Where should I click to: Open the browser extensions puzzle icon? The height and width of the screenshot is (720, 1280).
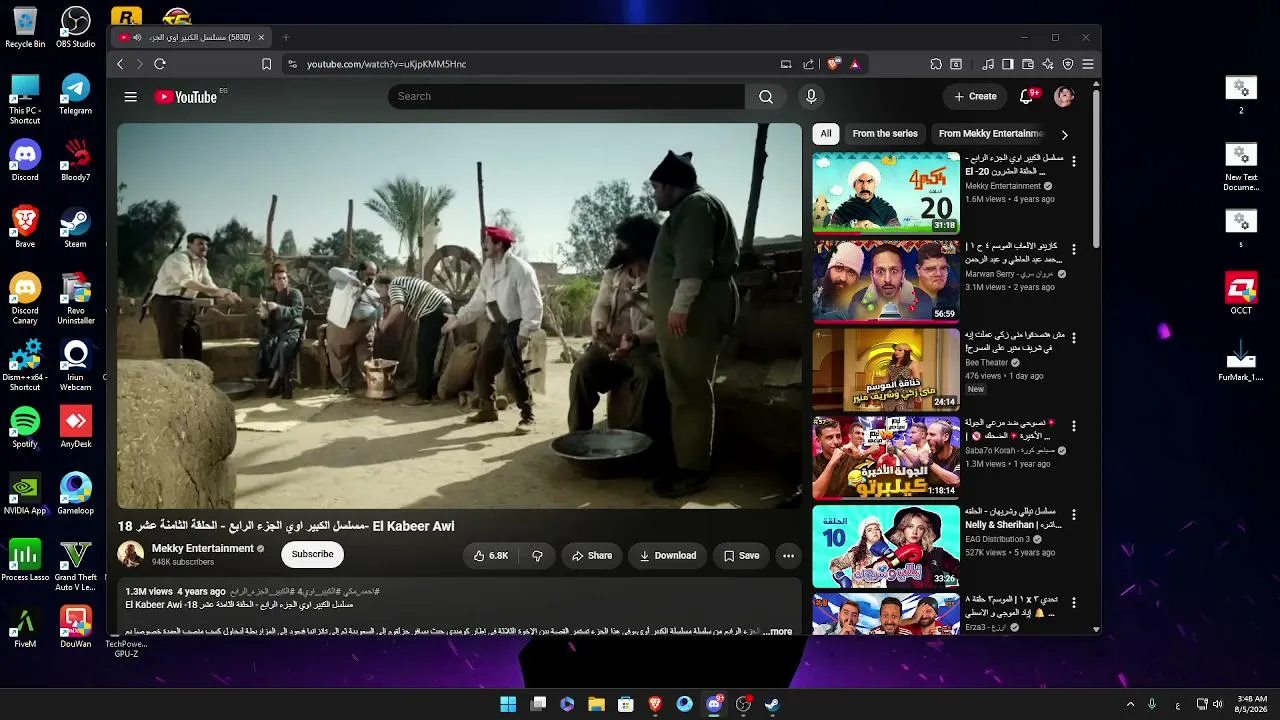pyautogui.click(x=936, y=64)
